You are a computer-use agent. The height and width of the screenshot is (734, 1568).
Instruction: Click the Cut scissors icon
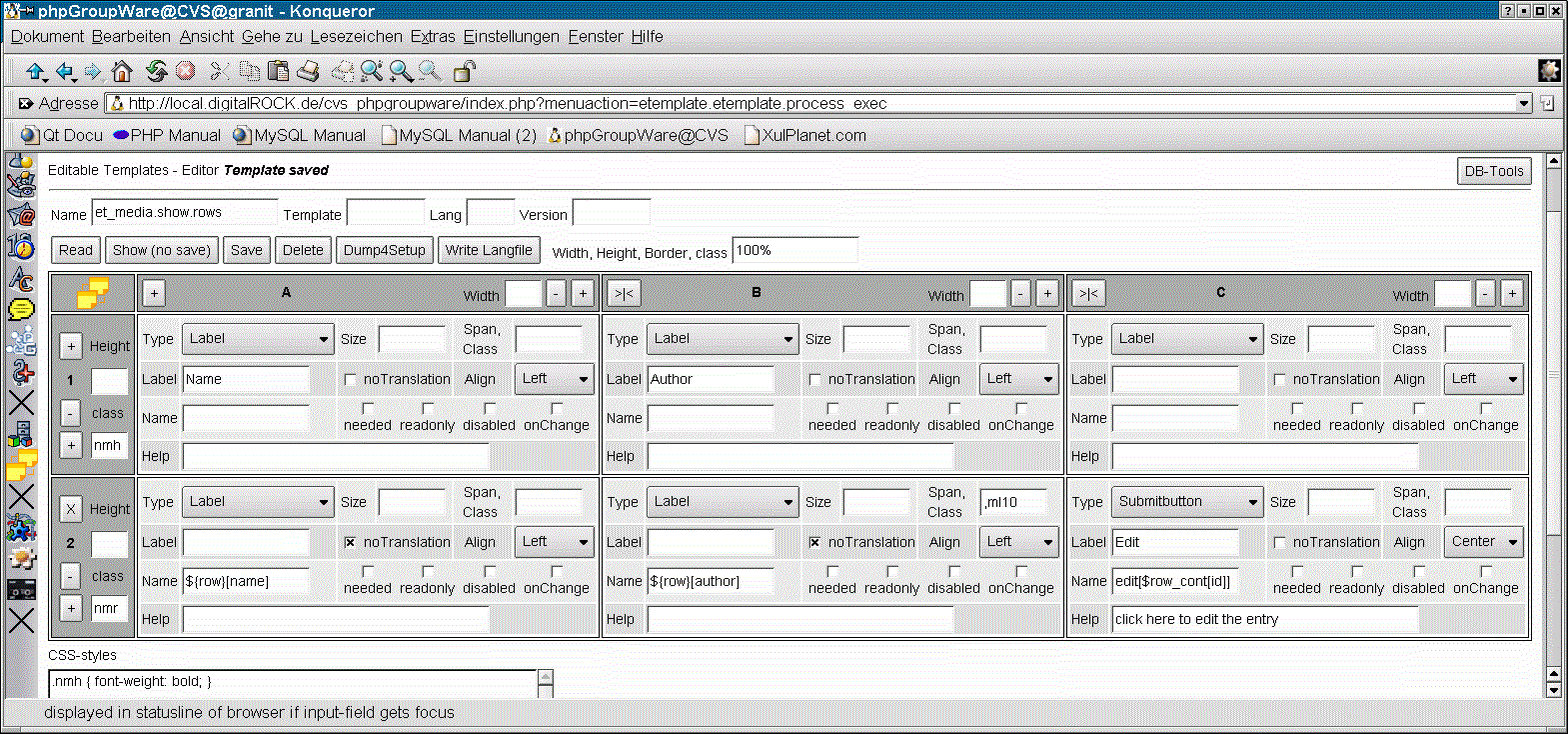click(x=220, y=71)
